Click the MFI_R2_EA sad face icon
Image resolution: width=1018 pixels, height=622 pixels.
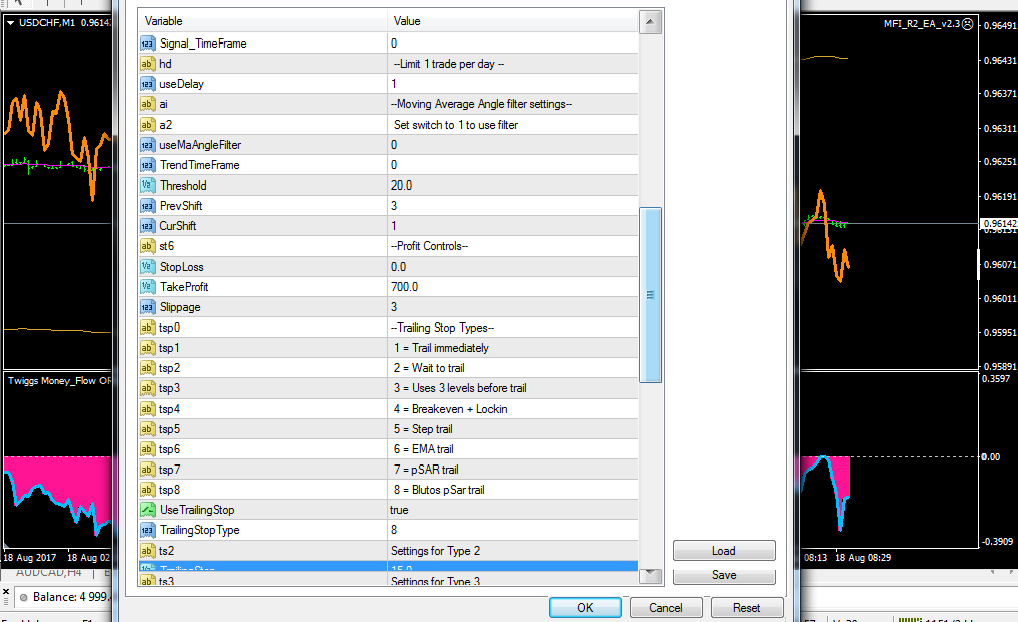coord(967,23)
